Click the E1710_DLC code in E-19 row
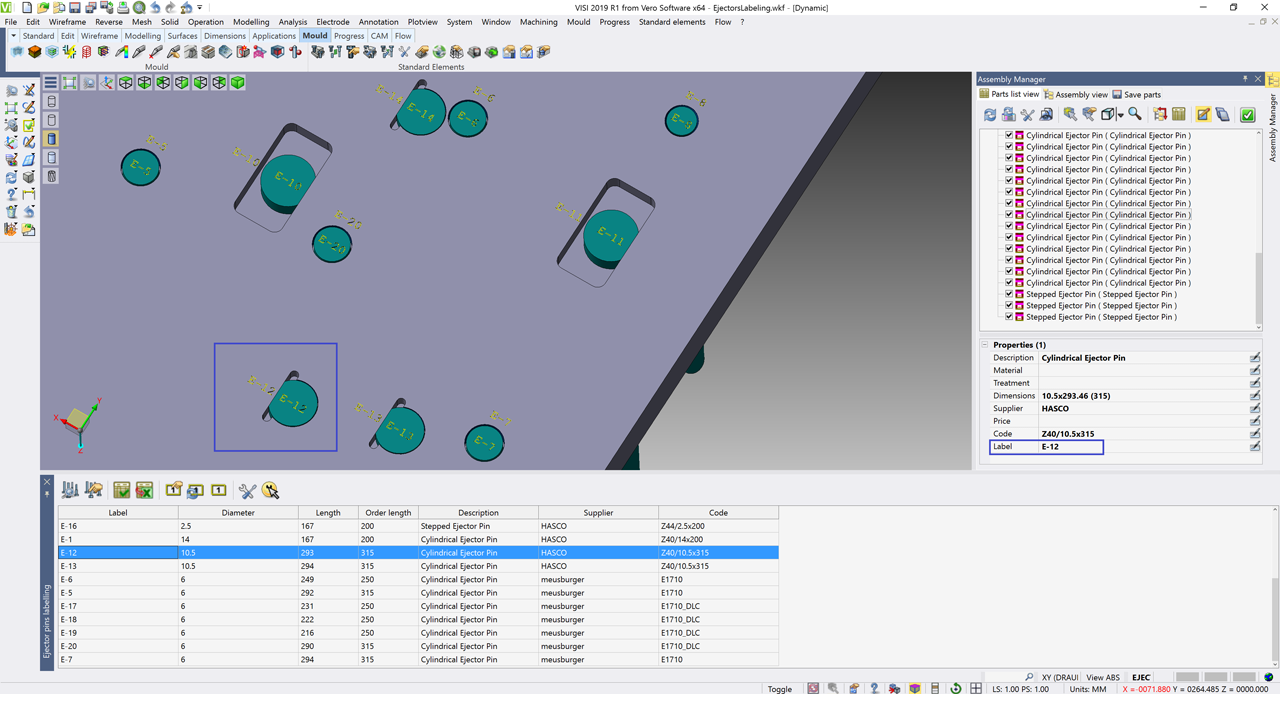 680,633
